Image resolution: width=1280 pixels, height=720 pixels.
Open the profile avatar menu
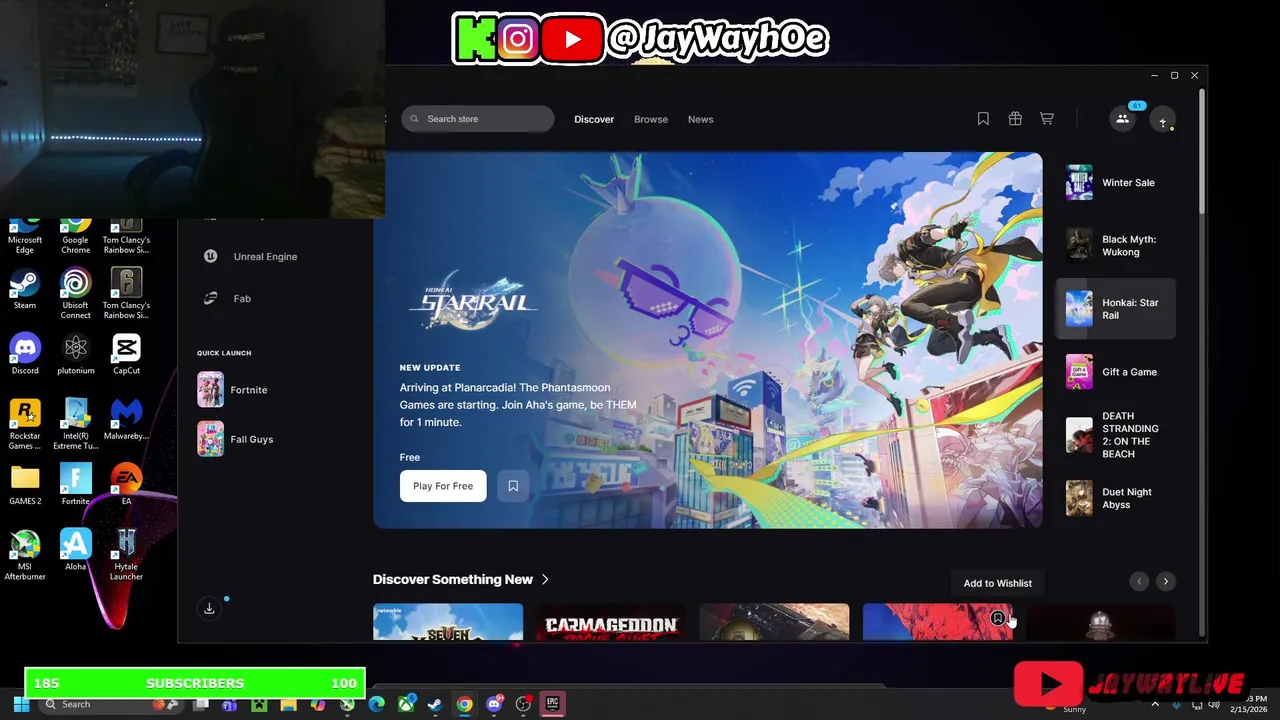(1162, 120)
